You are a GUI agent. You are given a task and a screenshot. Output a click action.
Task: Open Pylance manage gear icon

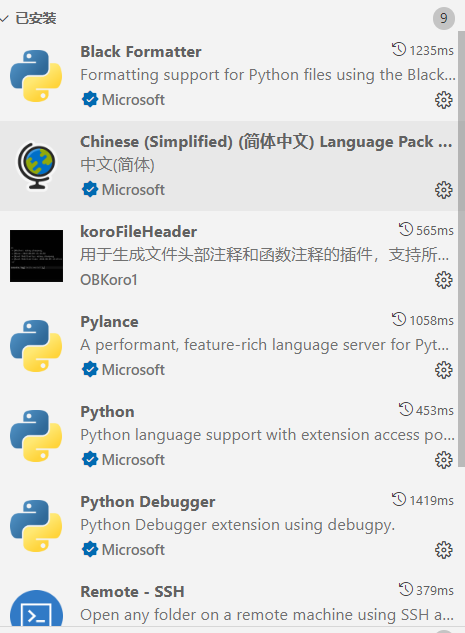click(444, 370)
